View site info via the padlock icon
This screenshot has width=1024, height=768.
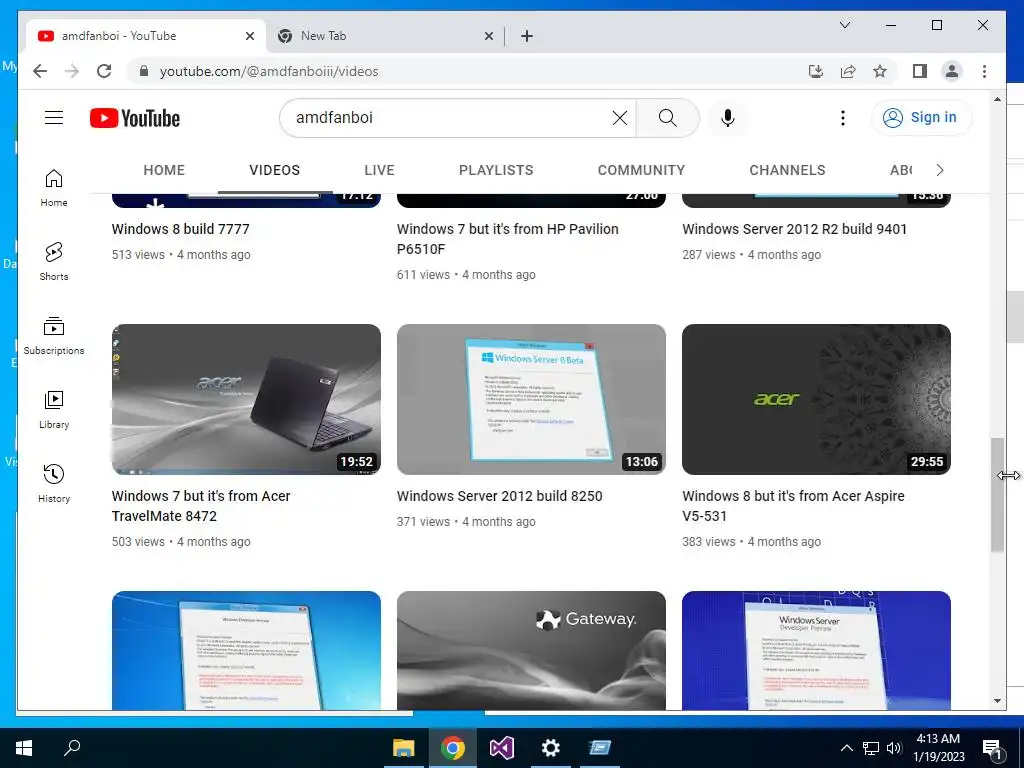(144, 71)
